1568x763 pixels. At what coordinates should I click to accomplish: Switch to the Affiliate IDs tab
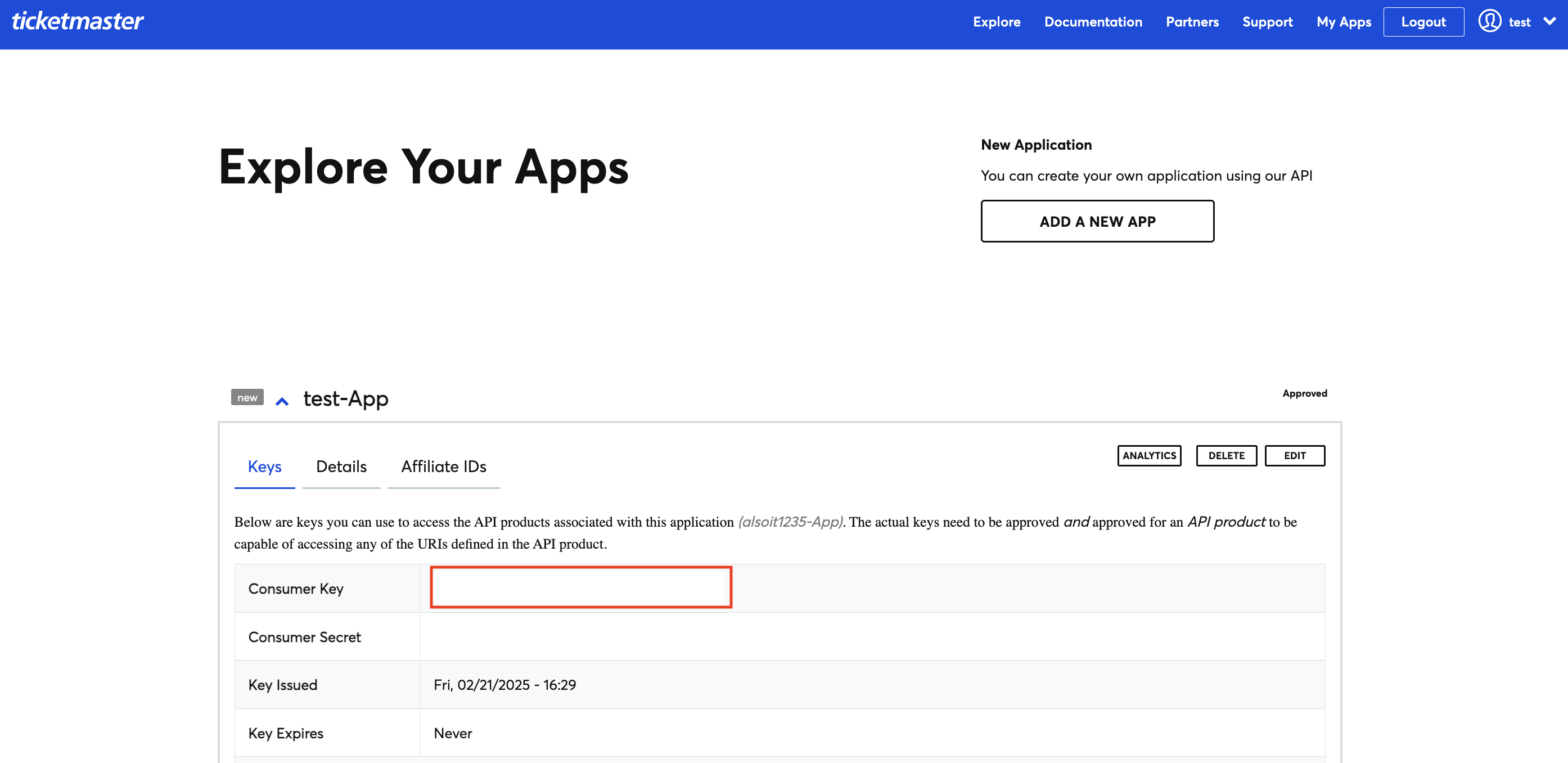[x=443, y=467]
